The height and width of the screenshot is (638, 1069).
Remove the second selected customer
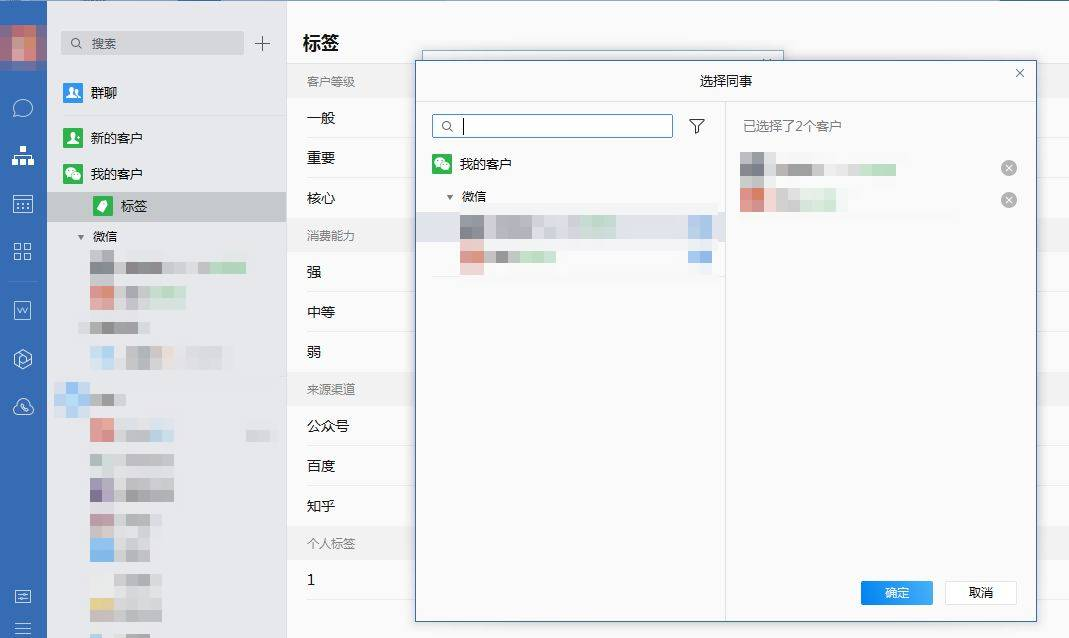click(1008, 200)
